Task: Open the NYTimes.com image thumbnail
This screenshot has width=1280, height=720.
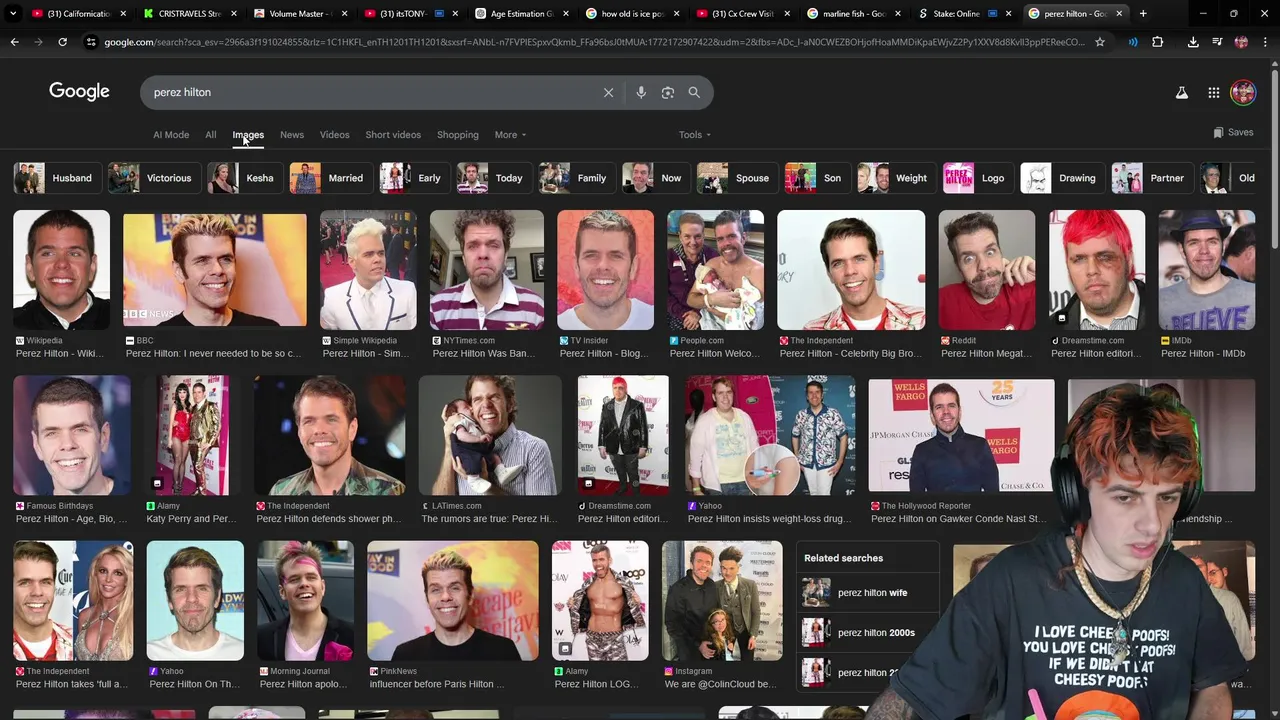Action: pos(487,270)
